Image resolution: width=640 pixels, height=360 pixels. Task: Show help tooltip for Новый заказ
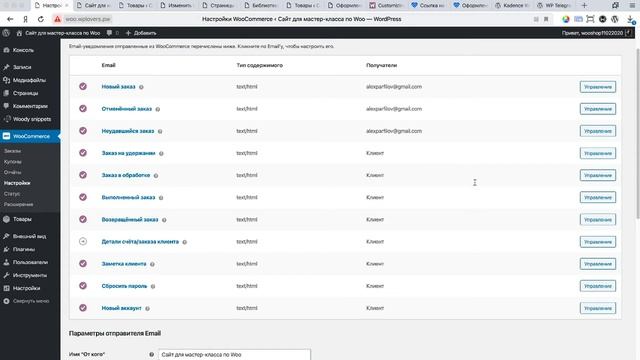[141, 87]
